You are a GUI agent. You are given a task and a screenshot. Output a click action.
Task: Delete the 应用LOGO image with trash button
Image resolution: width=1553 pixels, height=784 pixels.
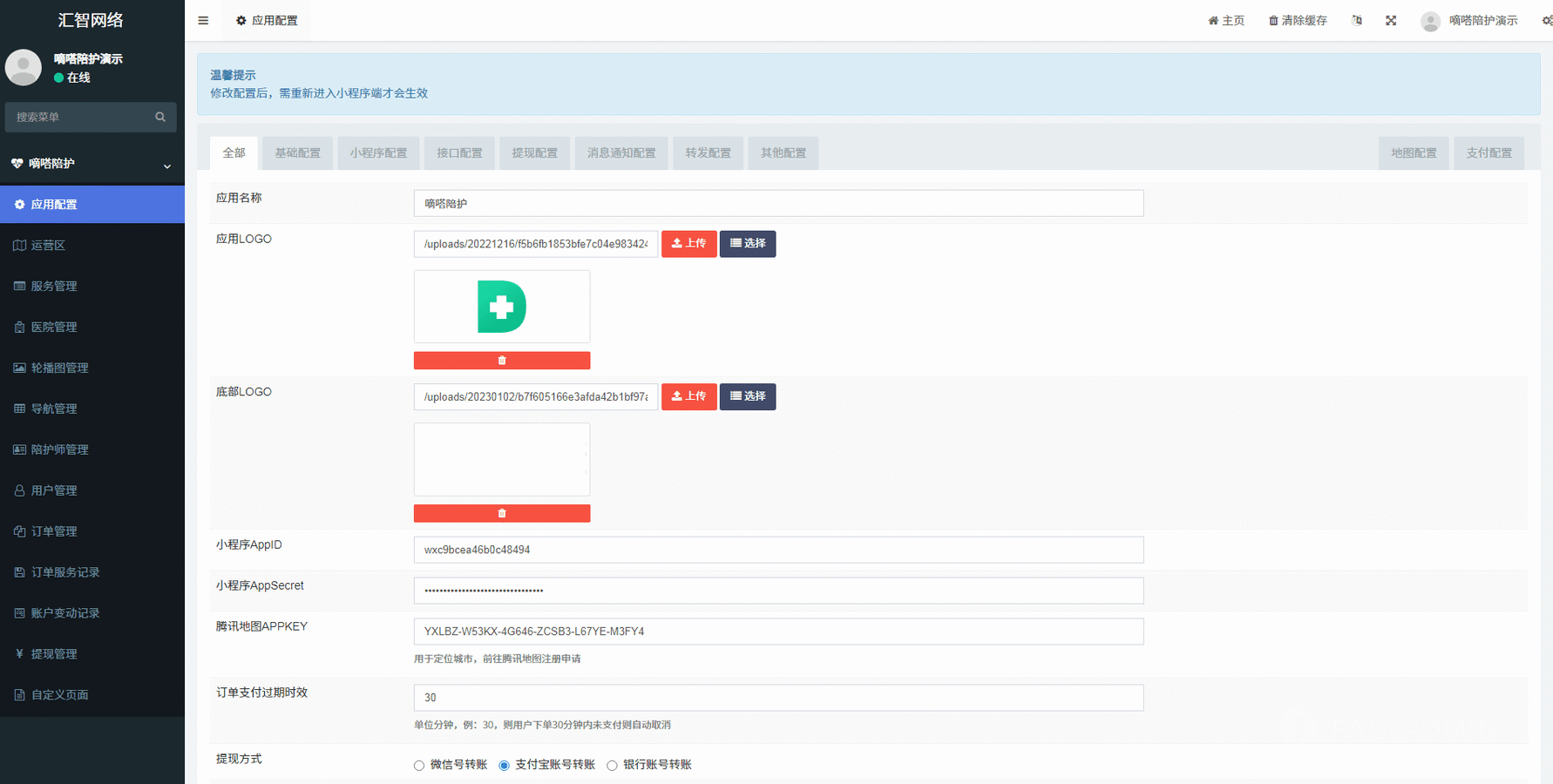pyautogui.click(x=501, y=361)
